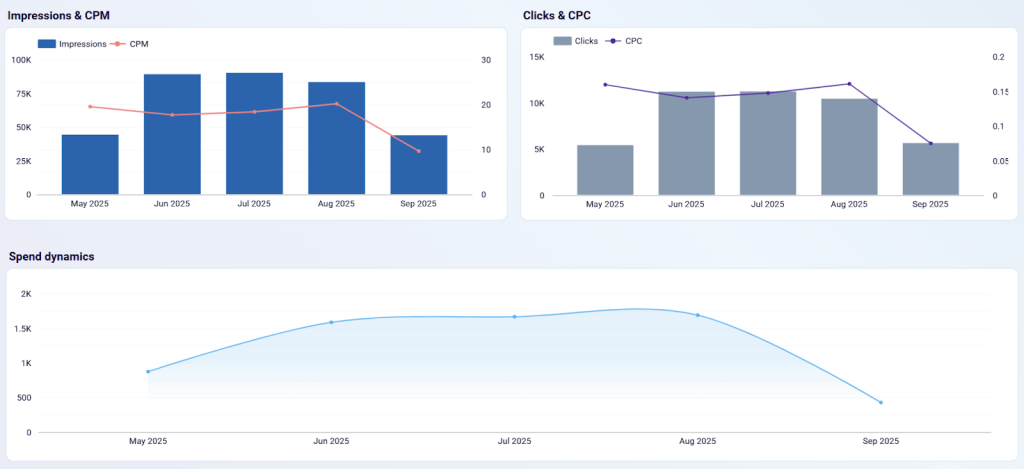
Task: Click the blue Impressions legend color box
Action: coord(47,44)
